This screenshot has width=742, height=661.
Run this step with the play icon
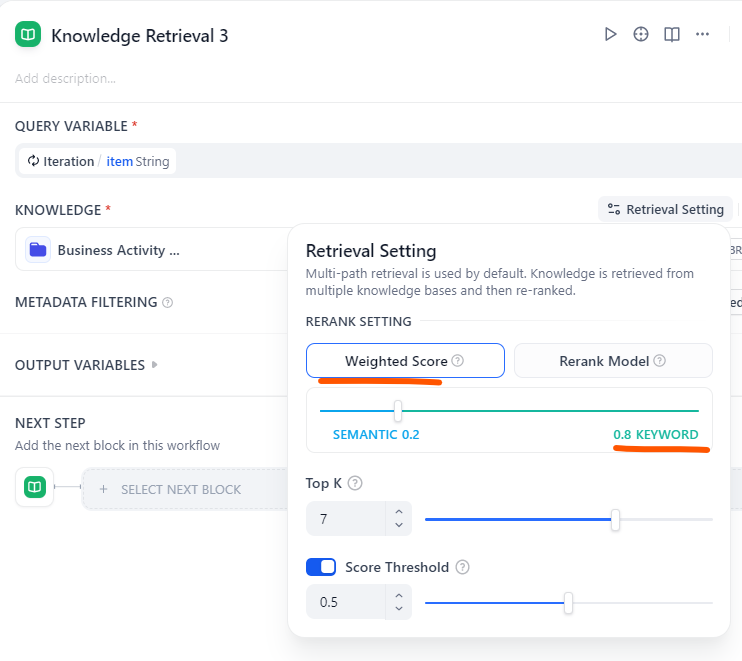pos(611,35)
